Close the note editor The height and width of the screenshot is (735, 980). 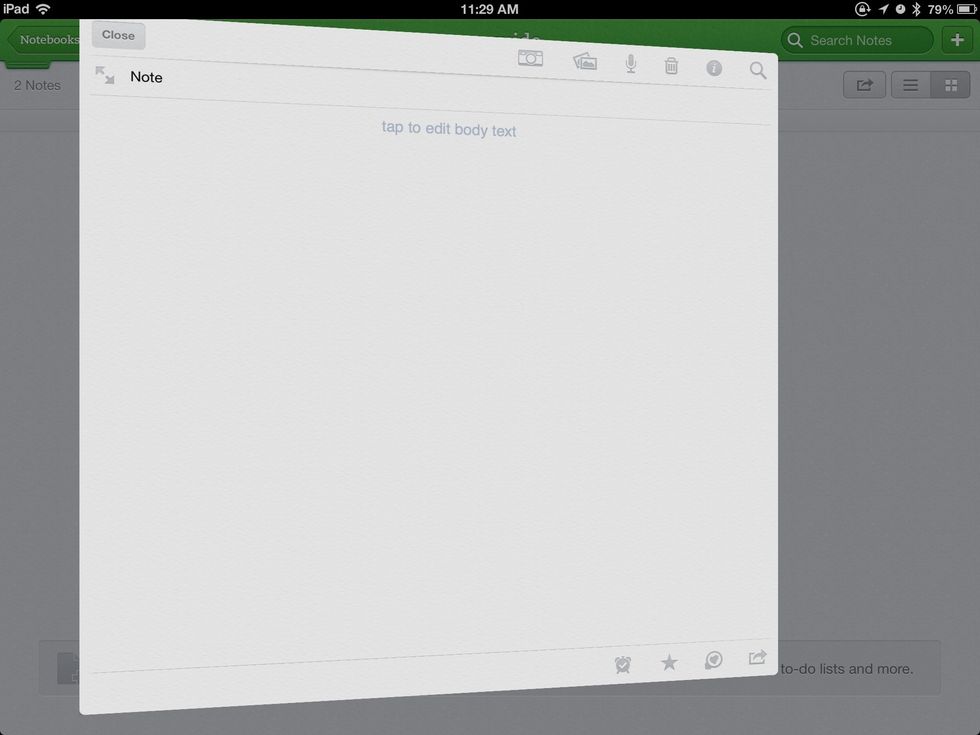coord(117,34)
